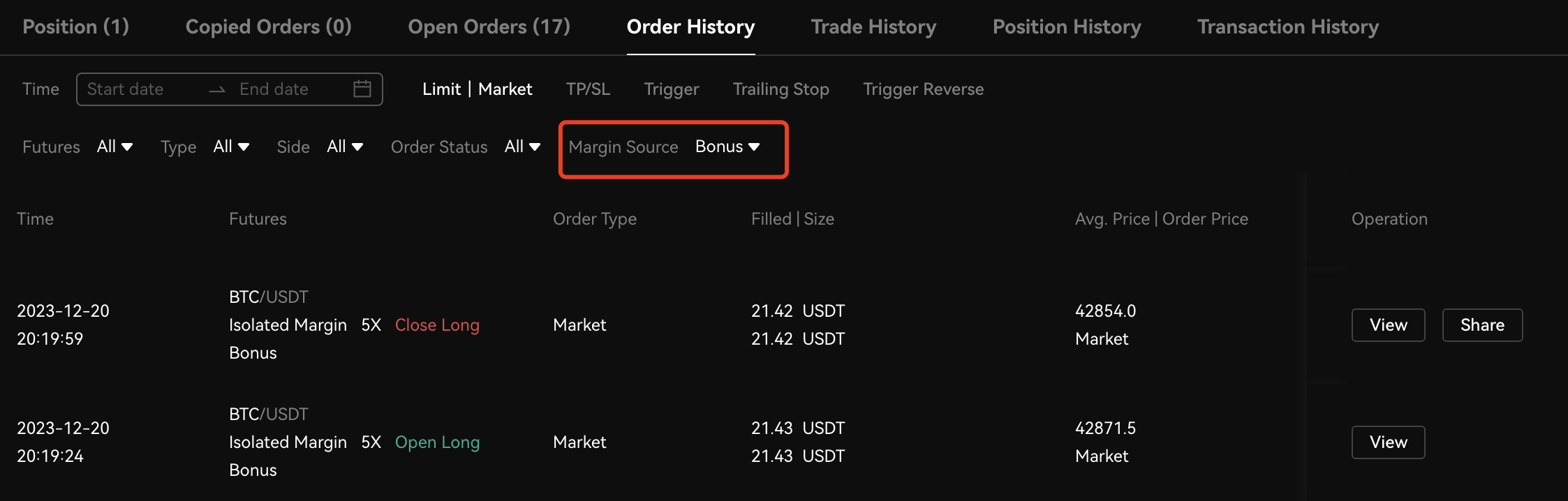Switch to the Position (1) tab

[75, 27]
